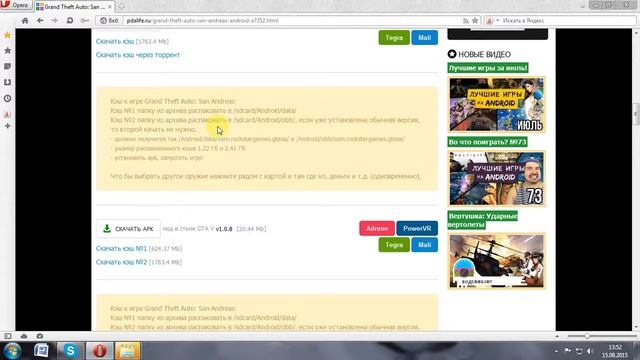Open the bookmarks star panel in sidebar
Image resolution: width=640 pixels, height=360 pixels.
[7, 51]
